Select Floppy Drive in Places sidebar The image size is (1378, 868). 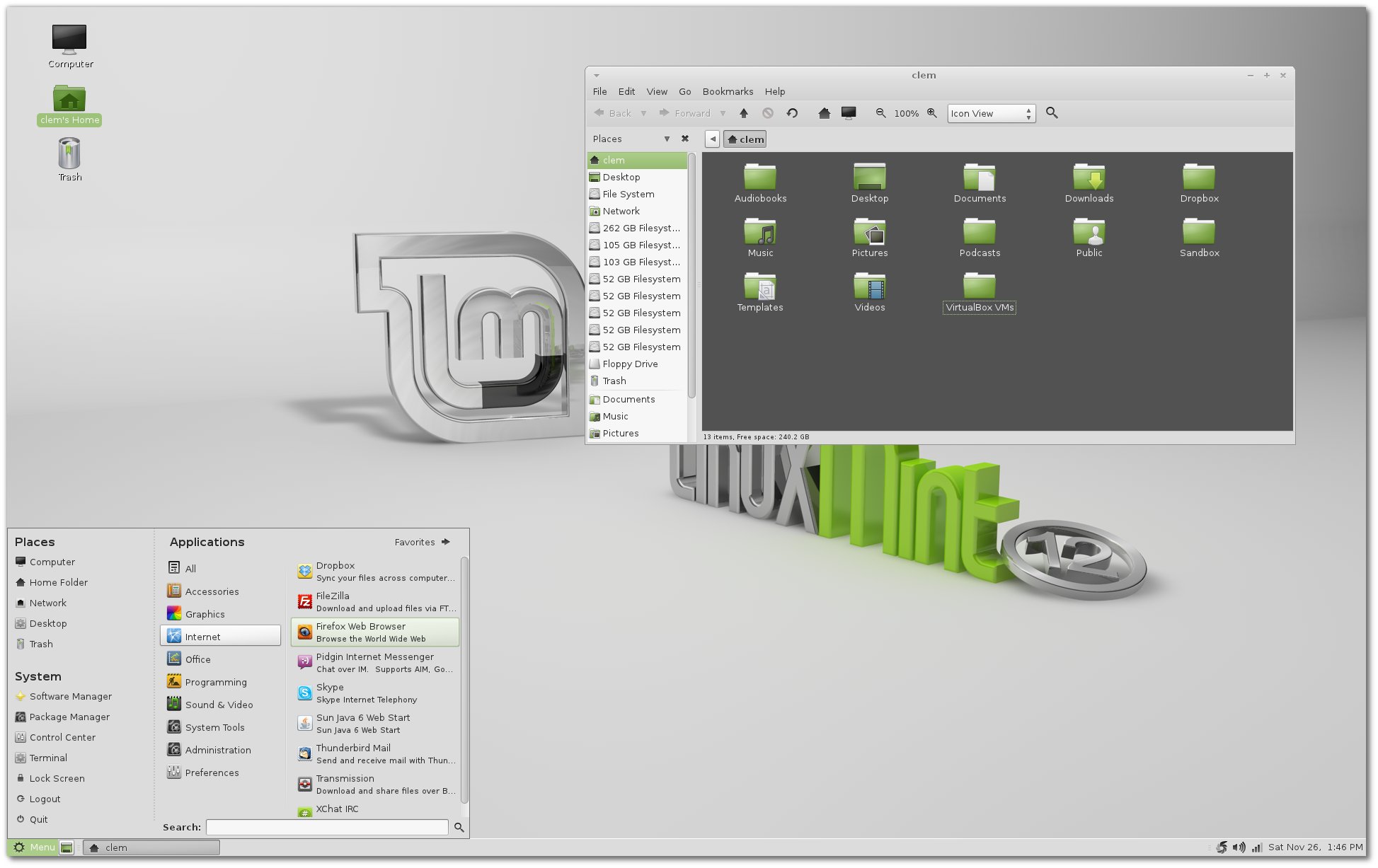pyautogui.click(x=637, y=364)
